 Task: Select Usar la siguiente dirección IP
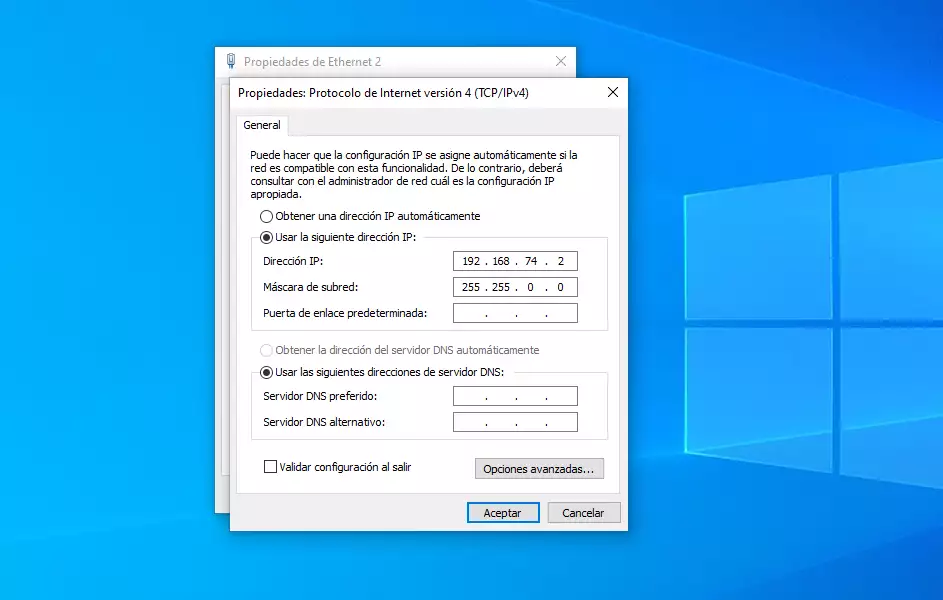pyautogui.click(x=266, y=237)
